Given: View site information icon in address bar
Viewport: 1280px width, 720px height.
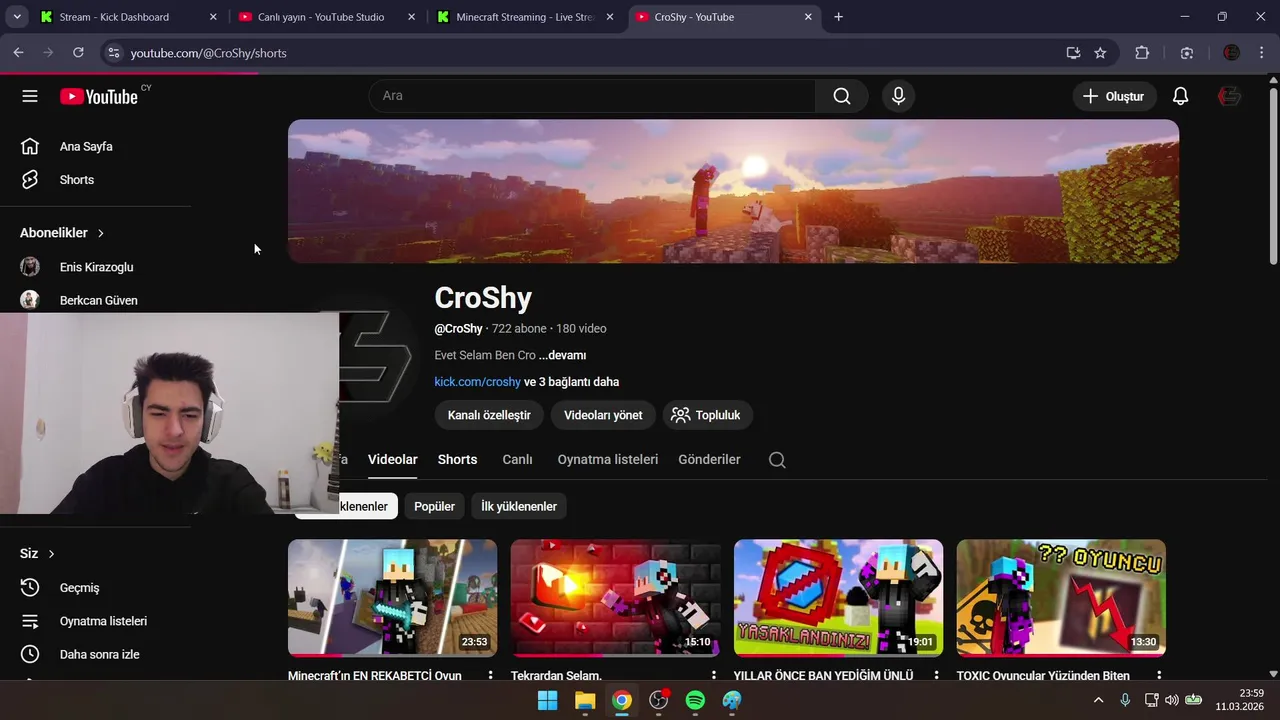Looking at the screenshot, I should 113,53.
